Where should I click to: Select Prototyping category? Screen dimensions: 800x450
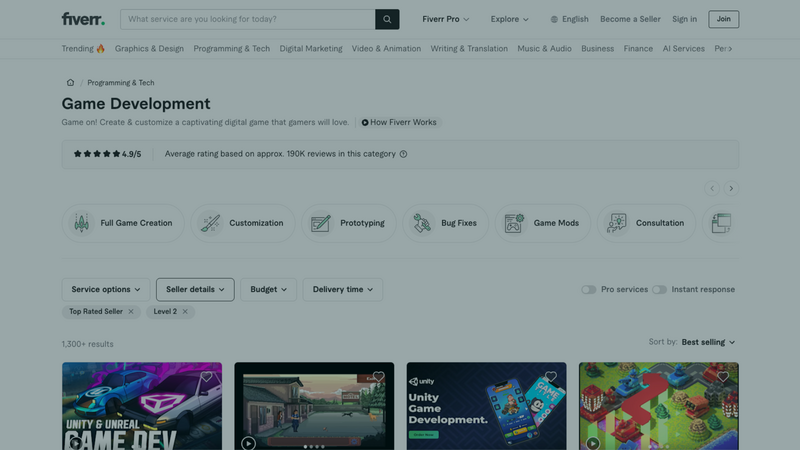point(348,223)
